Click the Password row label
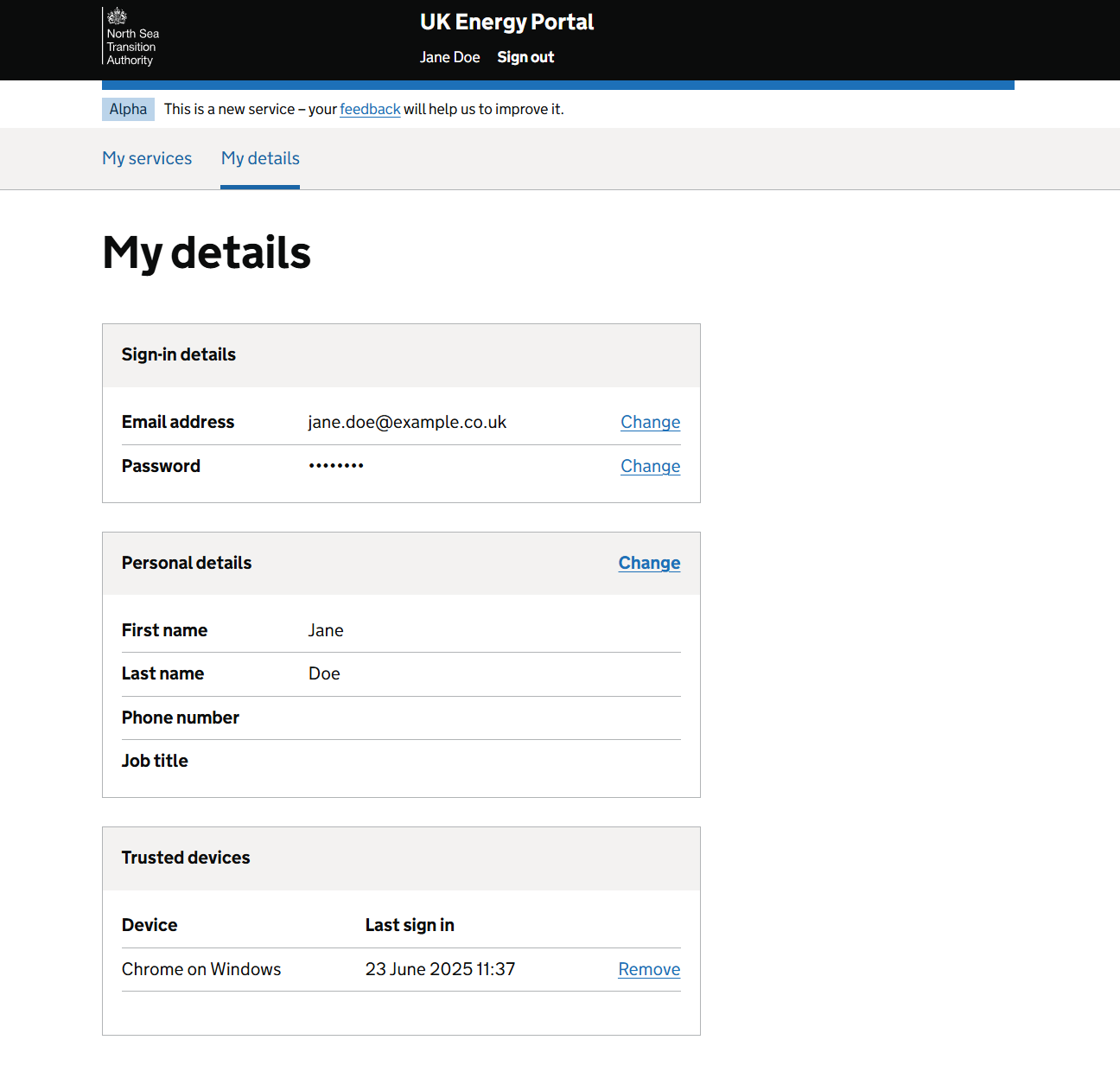This screenshot has width=1120, height=1091. [161, 466]
